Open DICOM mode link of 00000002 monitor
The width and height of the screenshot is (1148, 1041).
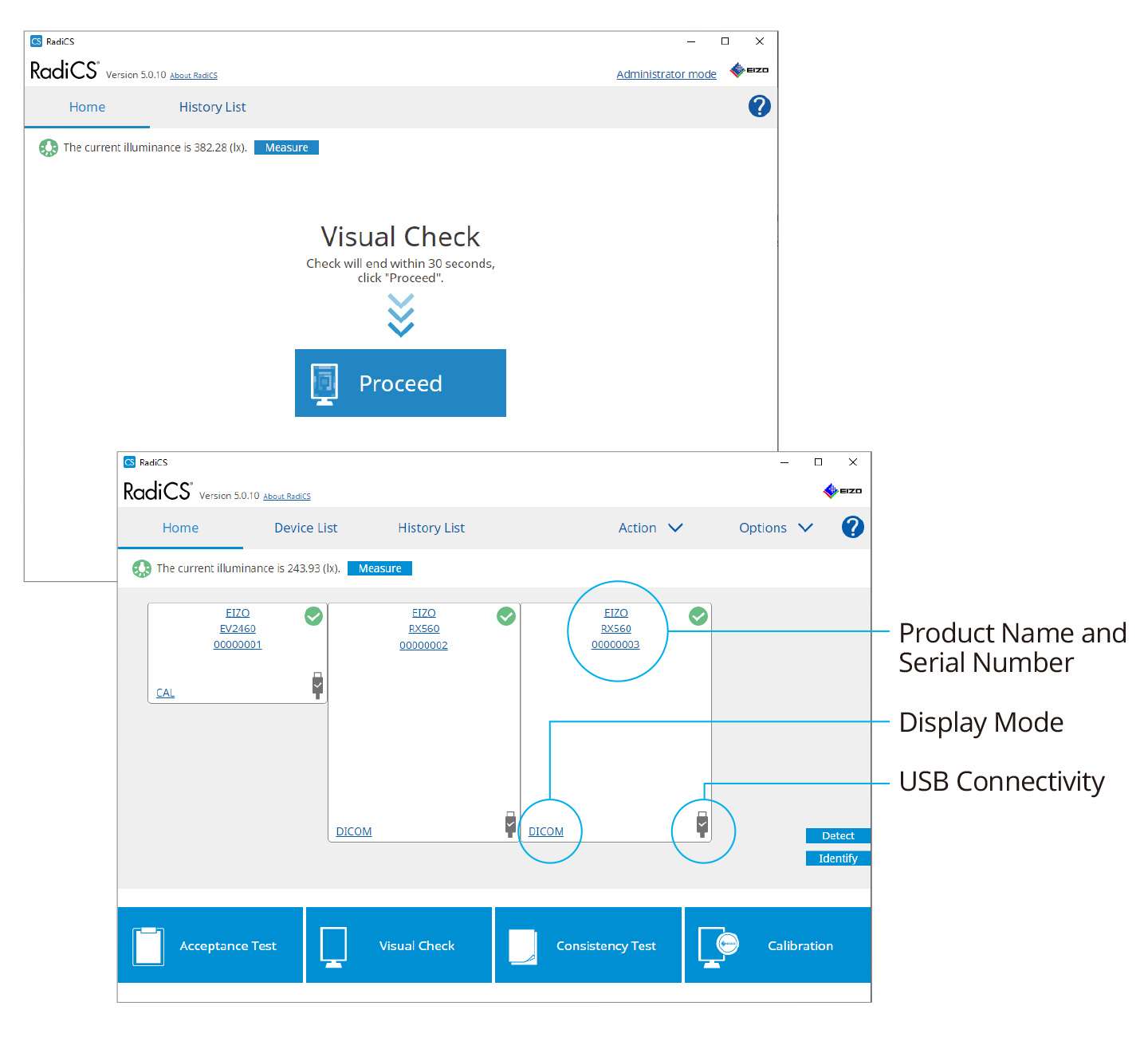pyautogui.click(x=354, y=831)
